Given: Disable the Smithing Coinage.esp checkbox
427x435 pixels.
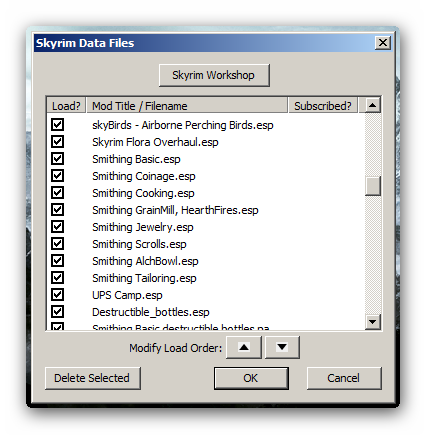Looking at the screenshot, I should pyautogui.click(x=57, y=176).
